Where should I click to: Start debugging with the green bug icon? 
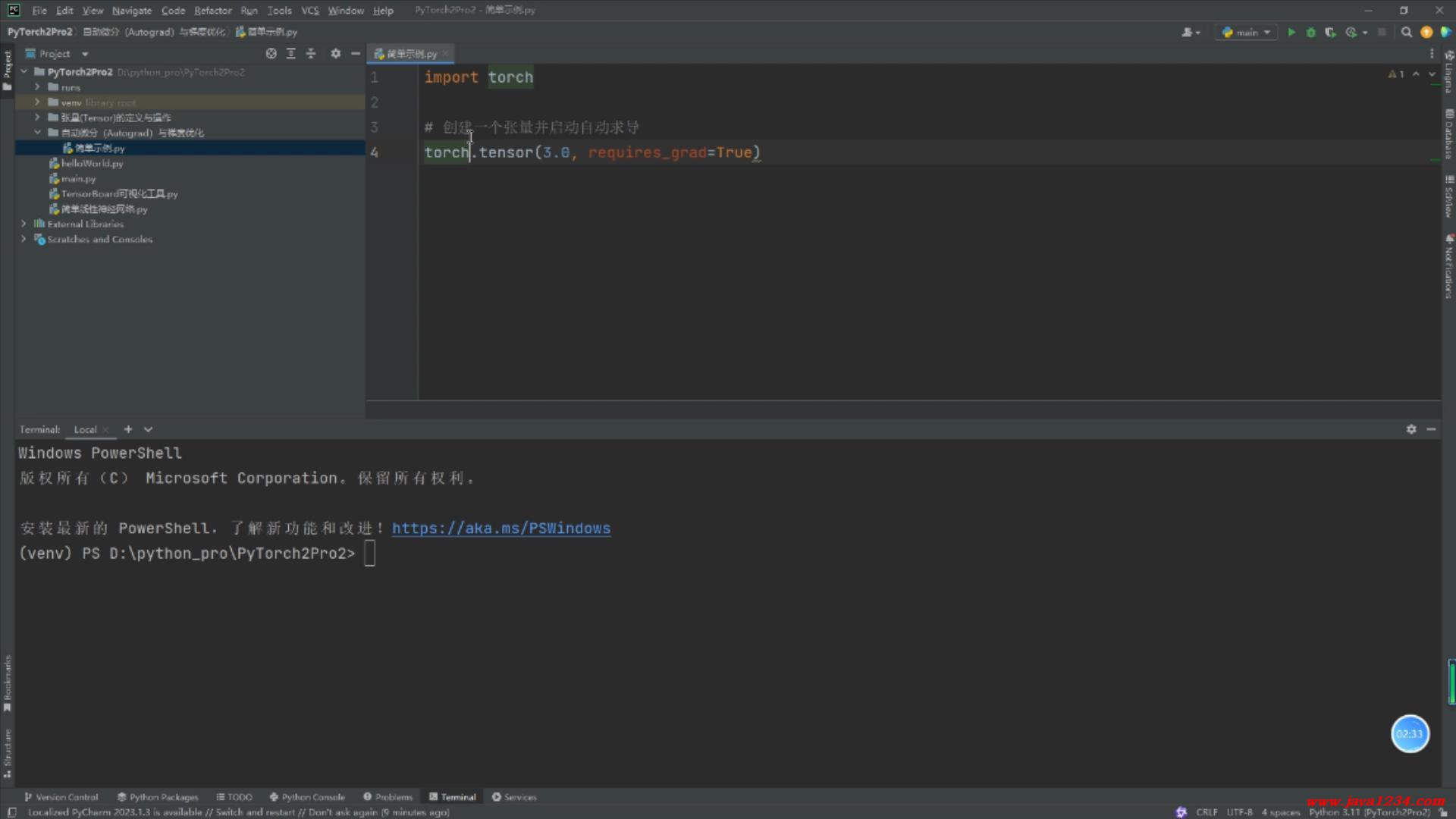tap(1310, 33)
